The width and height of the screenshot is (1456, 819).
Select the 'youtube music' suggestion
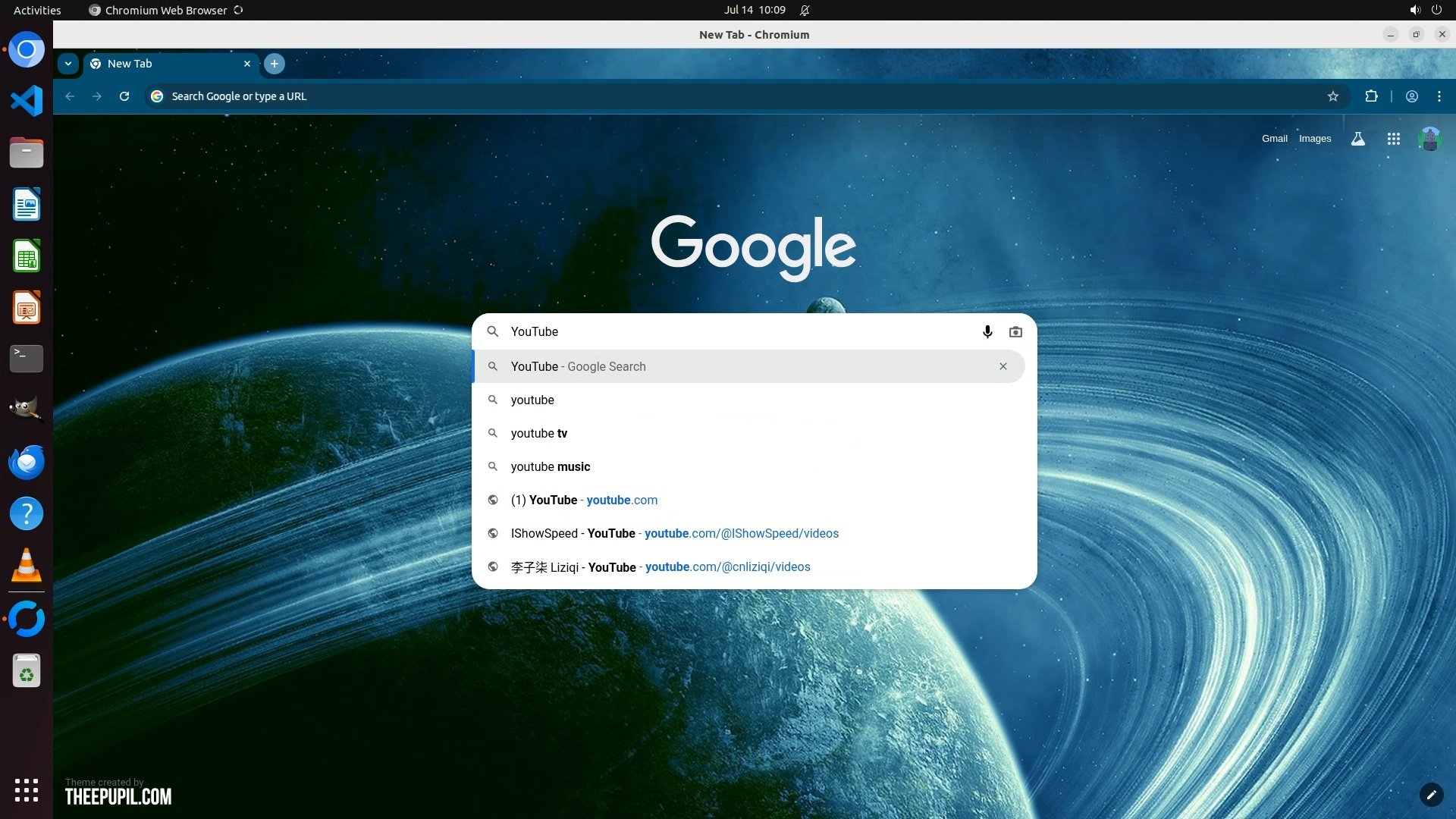(551, 466)
